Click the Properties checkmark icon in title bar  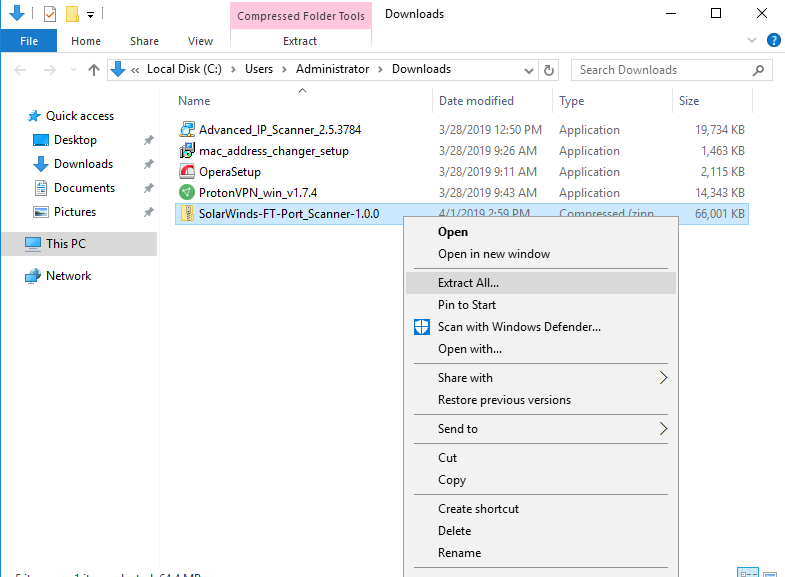click(50, 14)
